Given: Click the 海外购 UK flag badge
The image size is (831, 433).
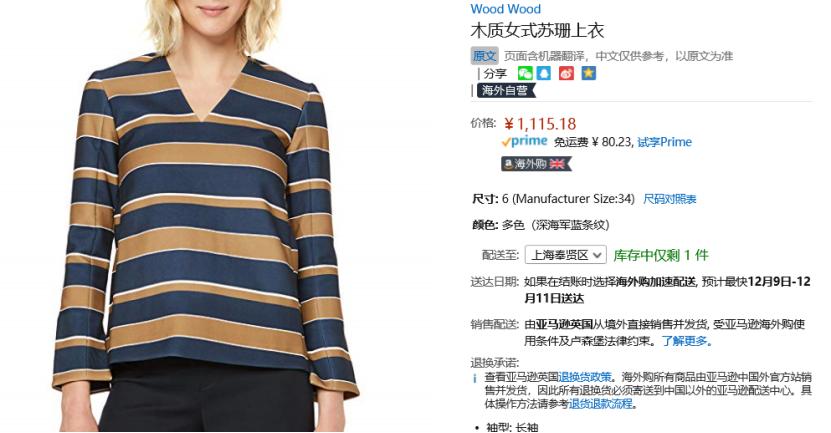Looking at the screenshot, I should 536,164.
